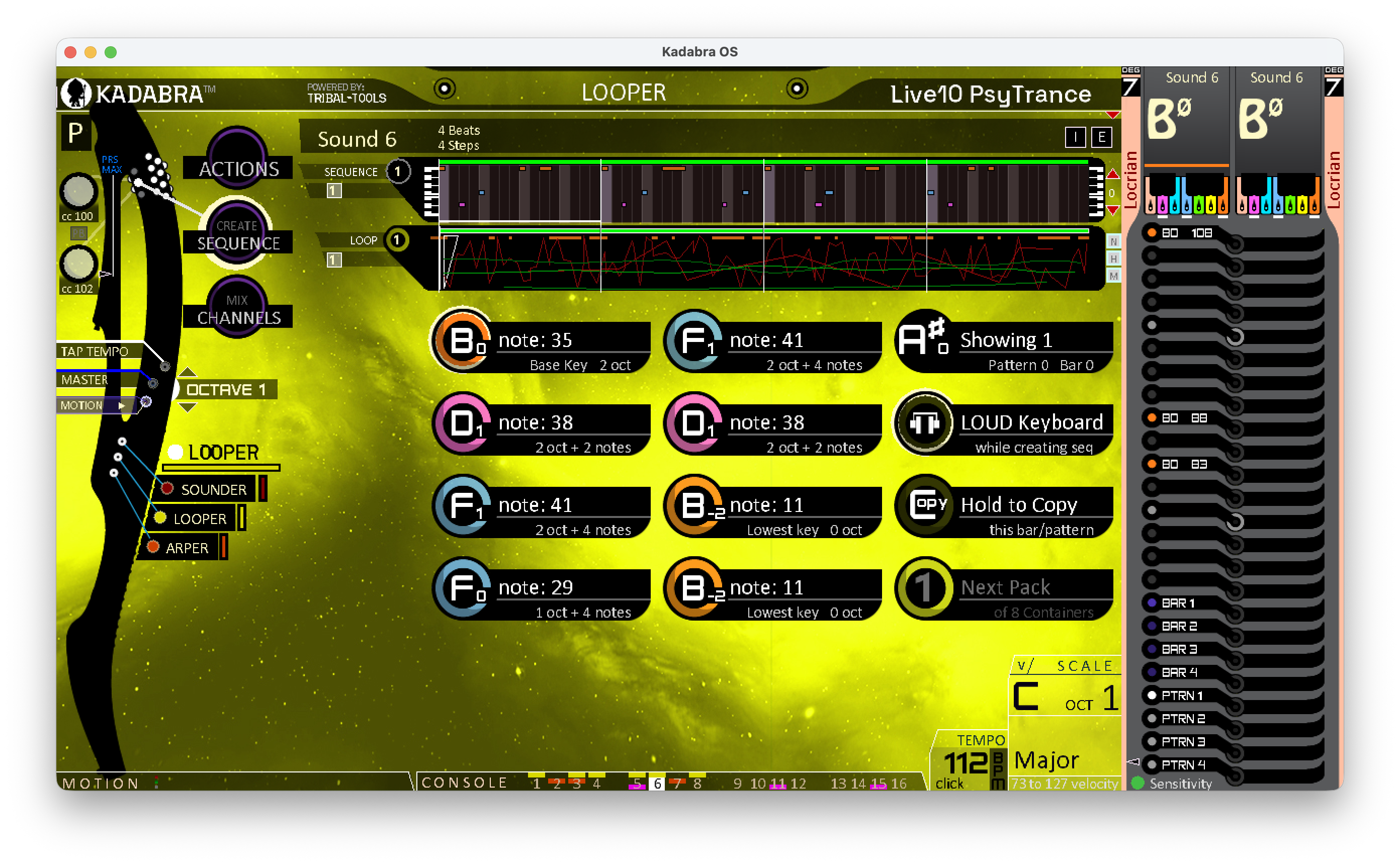The image size is (1400, 865).
Task: Click the A#0 Showing 1 pattern icon
Action: coord(925,340)
